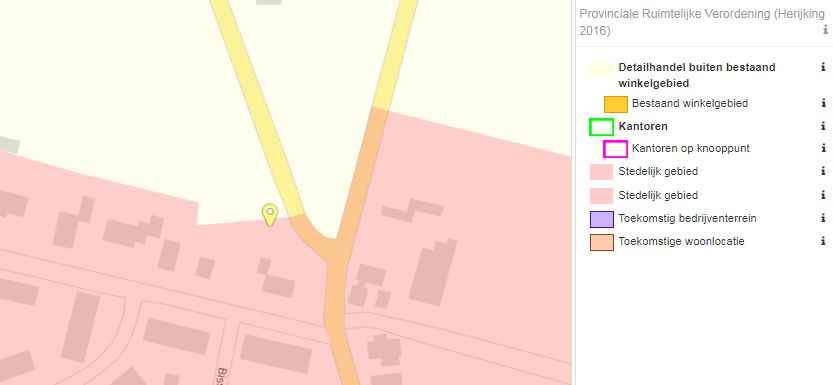Show info for Detailhandel buiten bestaand winkelgebied
833x385 pixels.
tap(823, 67)
